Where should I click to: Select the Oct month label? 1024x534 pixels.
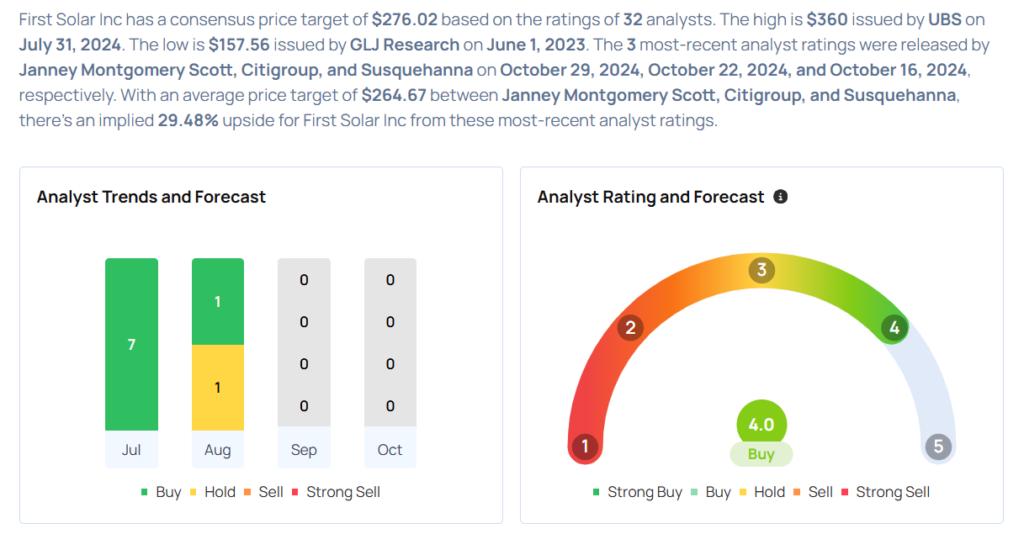(390, 450)
